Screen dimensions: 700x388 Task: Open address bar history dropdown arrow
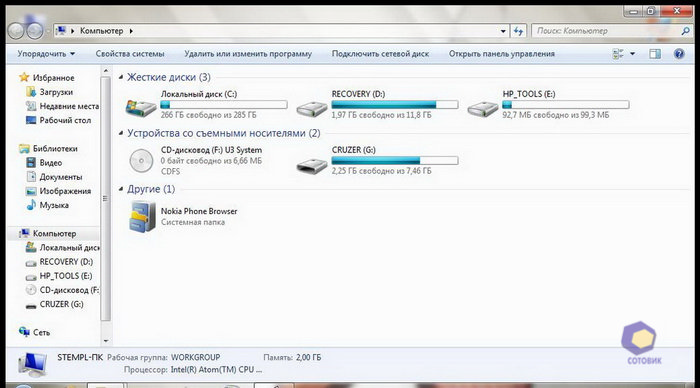(x=503, y=31)
